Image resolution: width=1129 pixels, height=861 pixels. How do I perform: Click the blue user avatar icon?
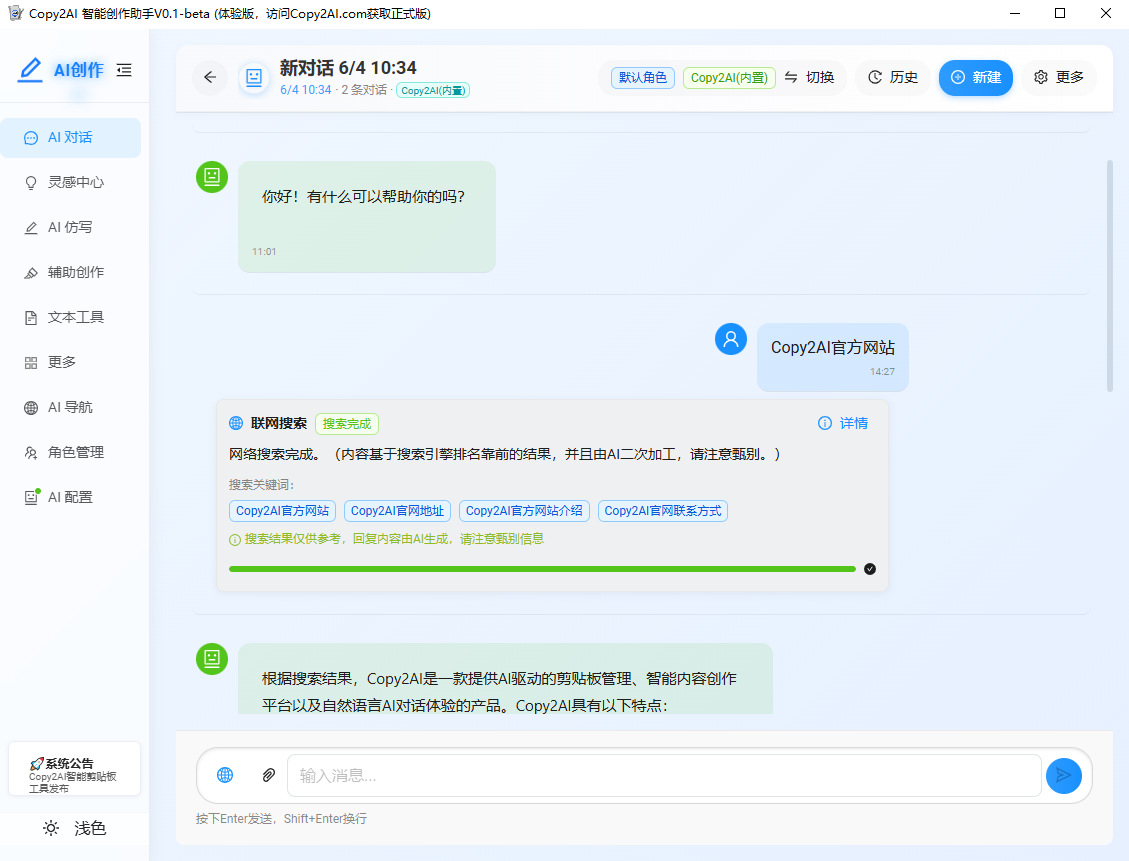731,339
